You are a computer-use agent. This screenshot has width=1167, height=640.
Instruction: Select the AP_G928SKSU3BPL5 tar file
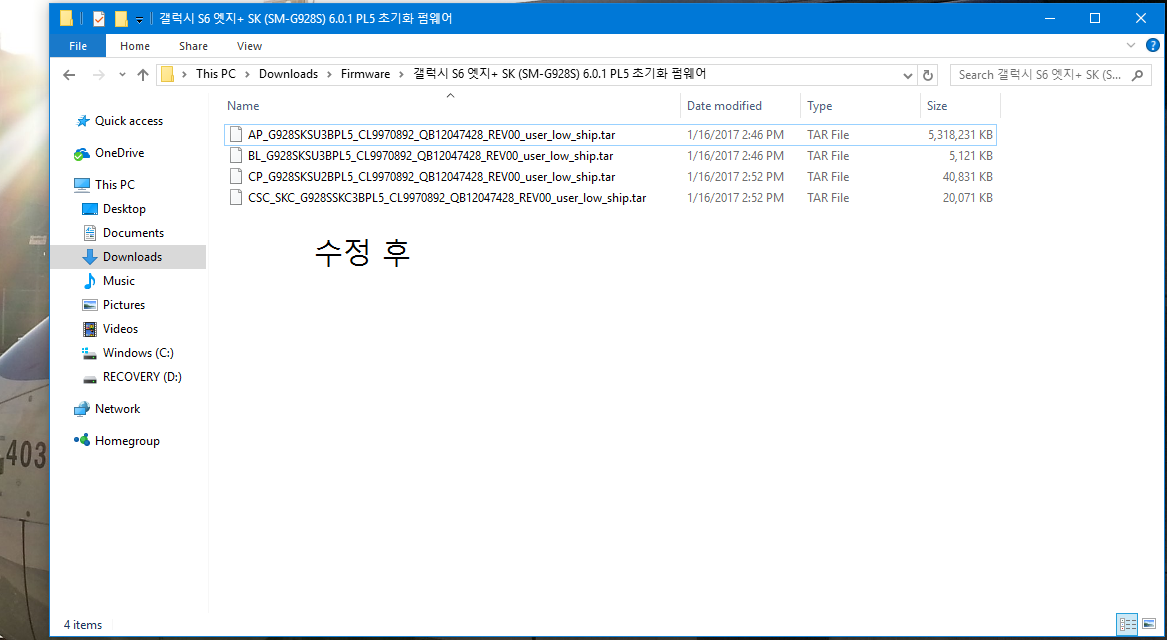tap(431, 135)
